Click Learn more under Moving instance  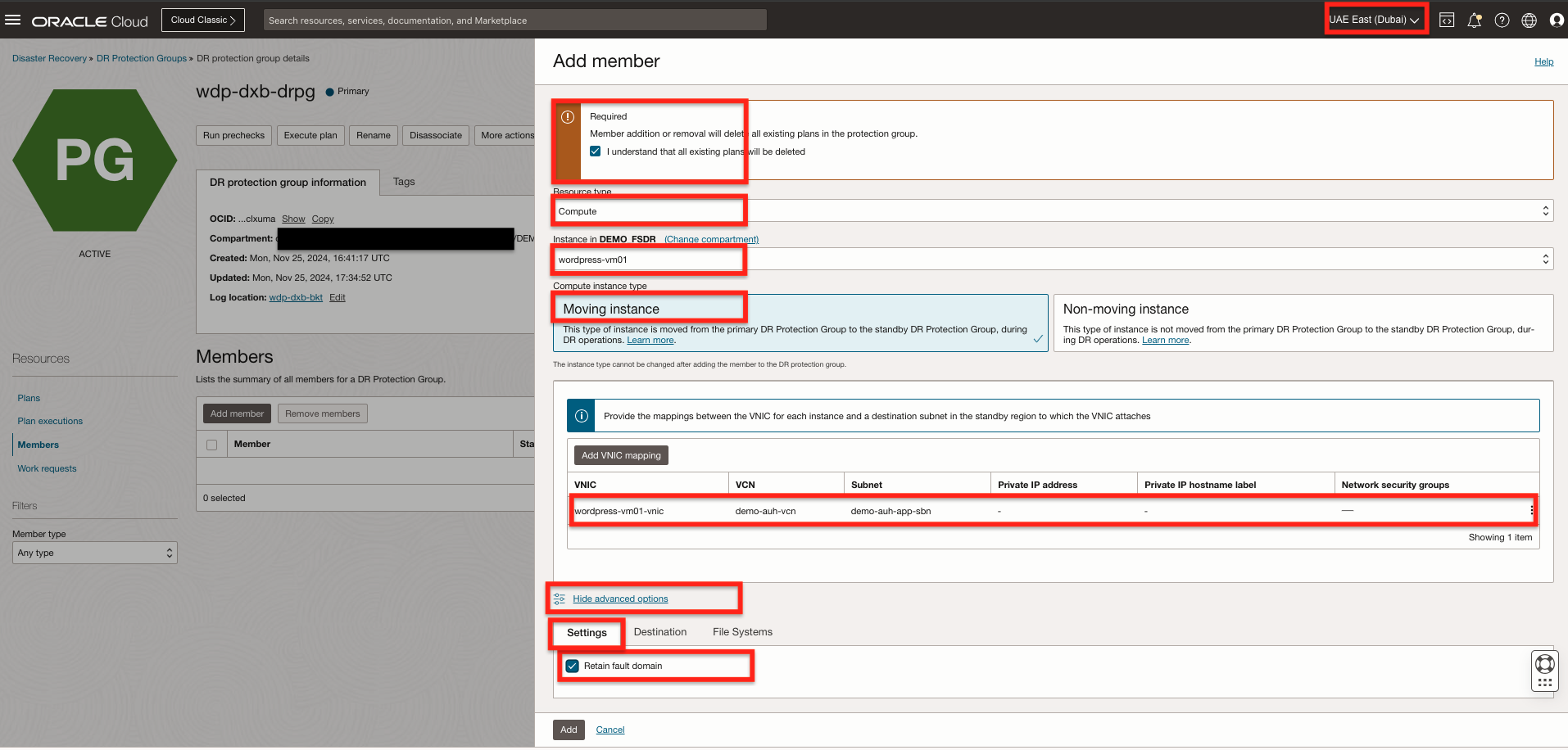click(x=650, y=341)
